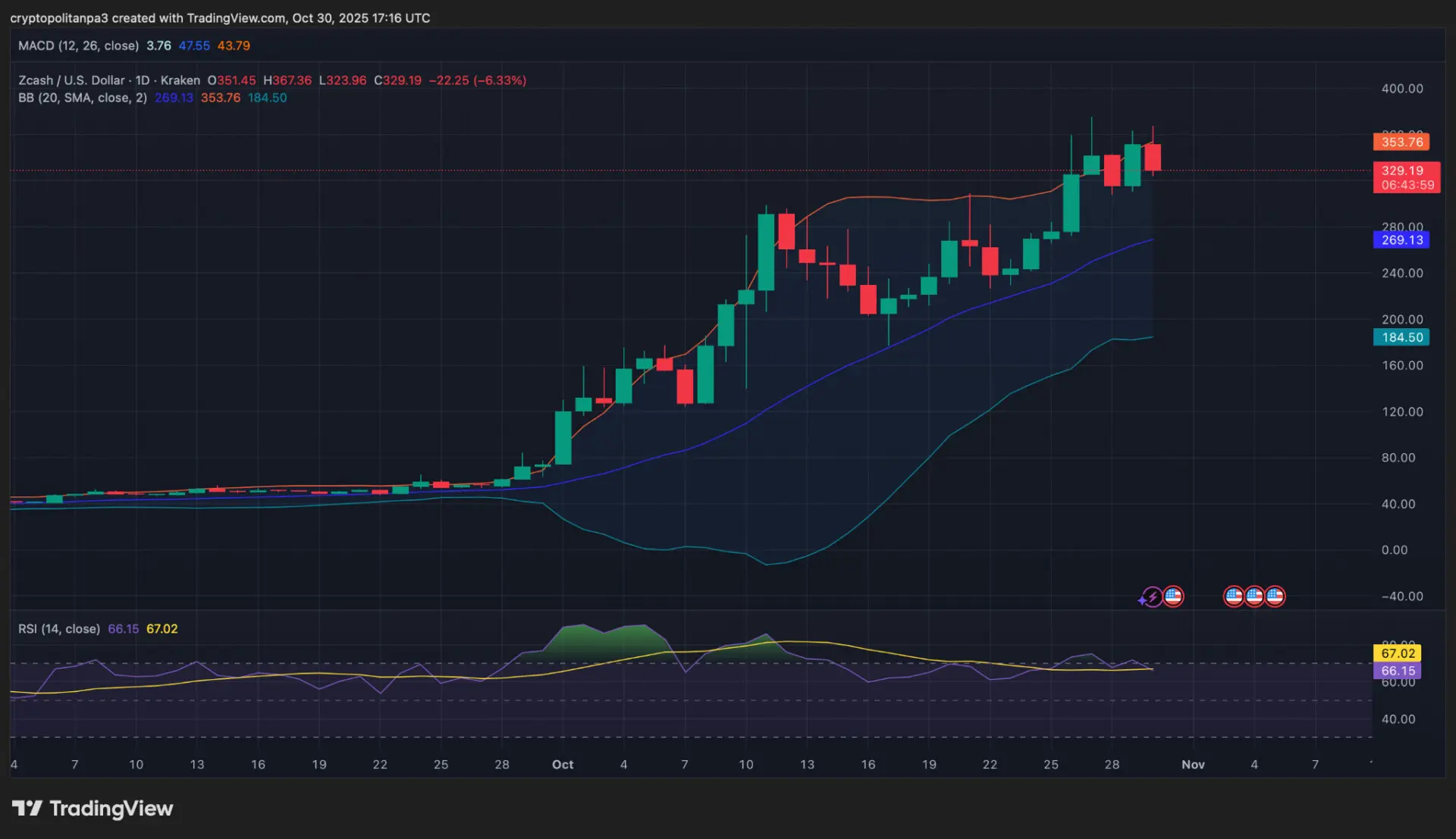Open the Zcash / U.S. Dollar symbol title
The image size is (1456, 839).
tap(72, 80)
